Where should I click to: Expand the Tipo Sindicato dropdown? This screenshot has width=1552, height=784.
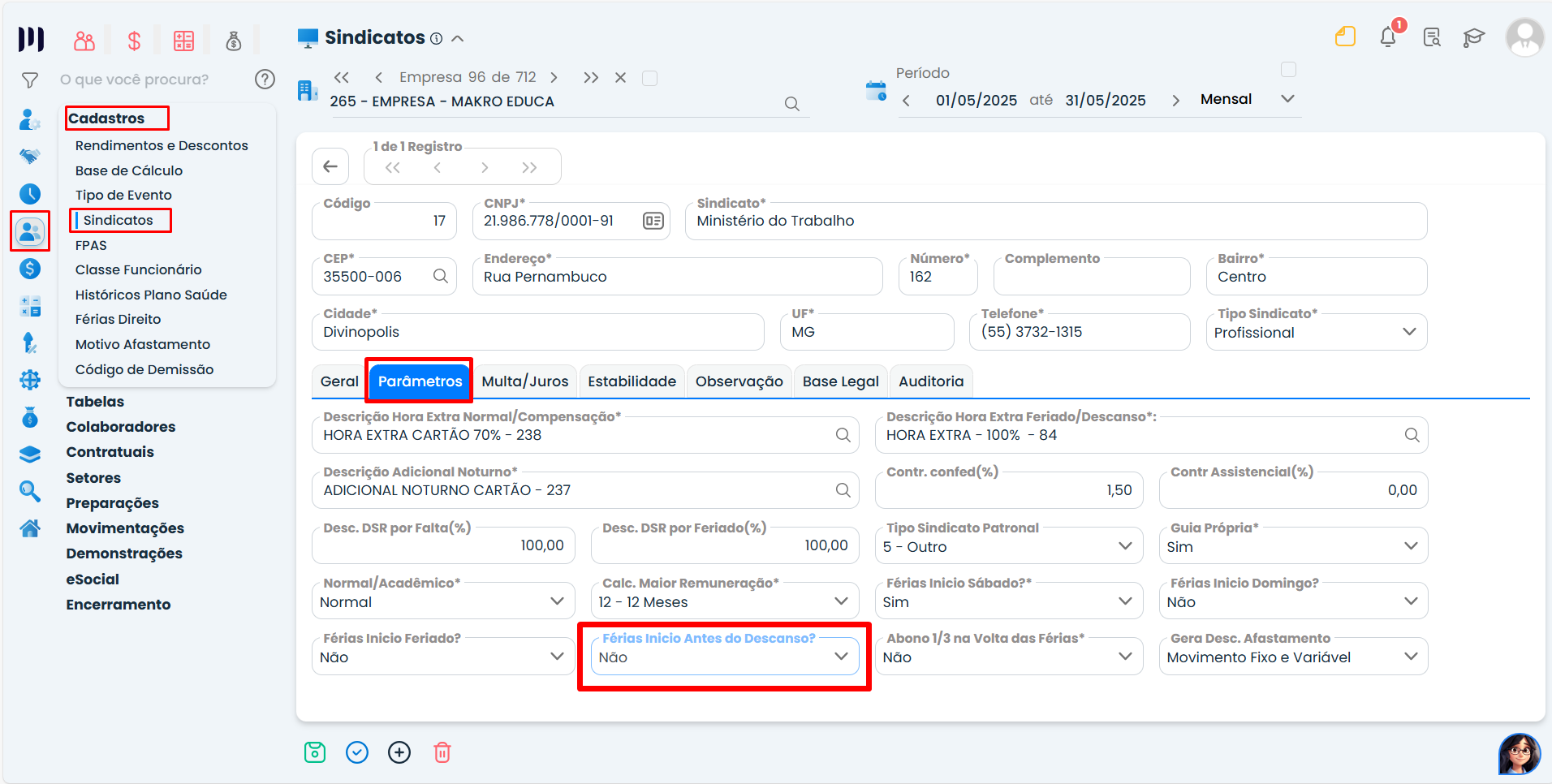[1409, 332]
